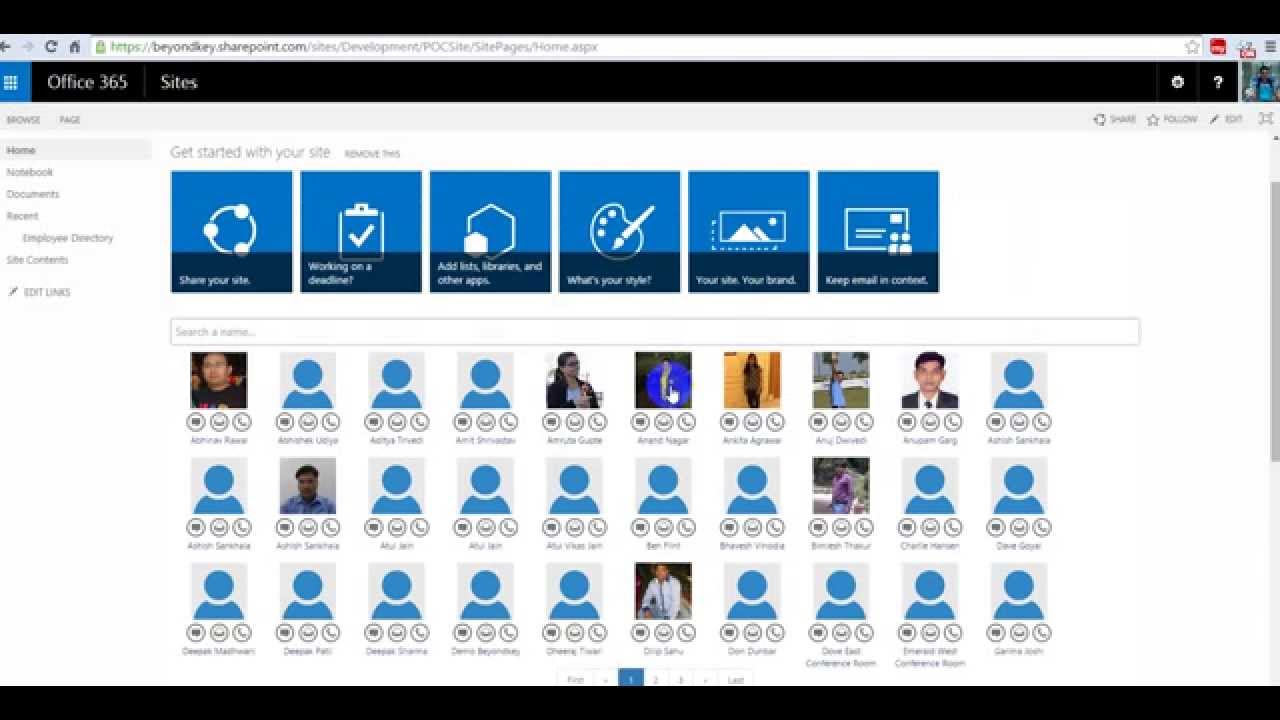Open Employee Directory under Recent
Image resolution: width=1280 pixels, height=720 pixels.
68,238
